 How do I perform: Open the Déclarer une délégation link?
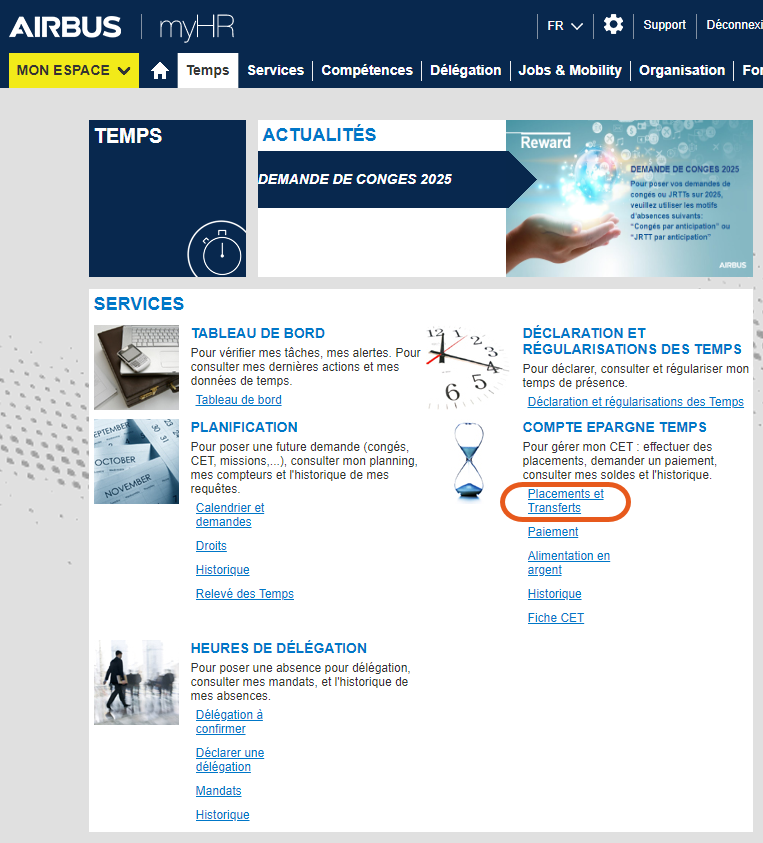click(x=230, y=760)
